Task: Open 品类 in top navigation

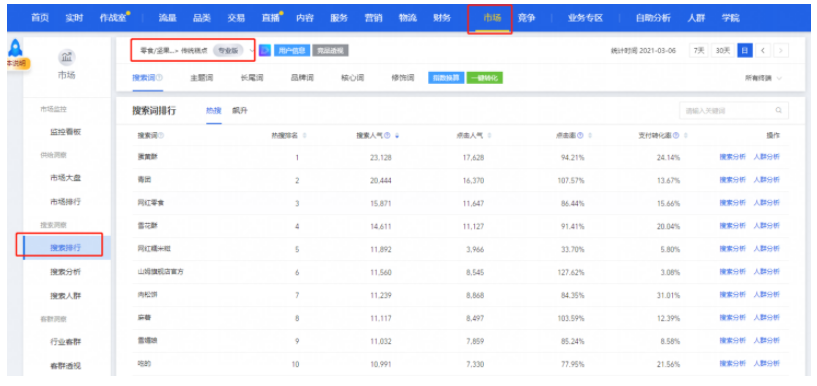Action: point(202,18)
